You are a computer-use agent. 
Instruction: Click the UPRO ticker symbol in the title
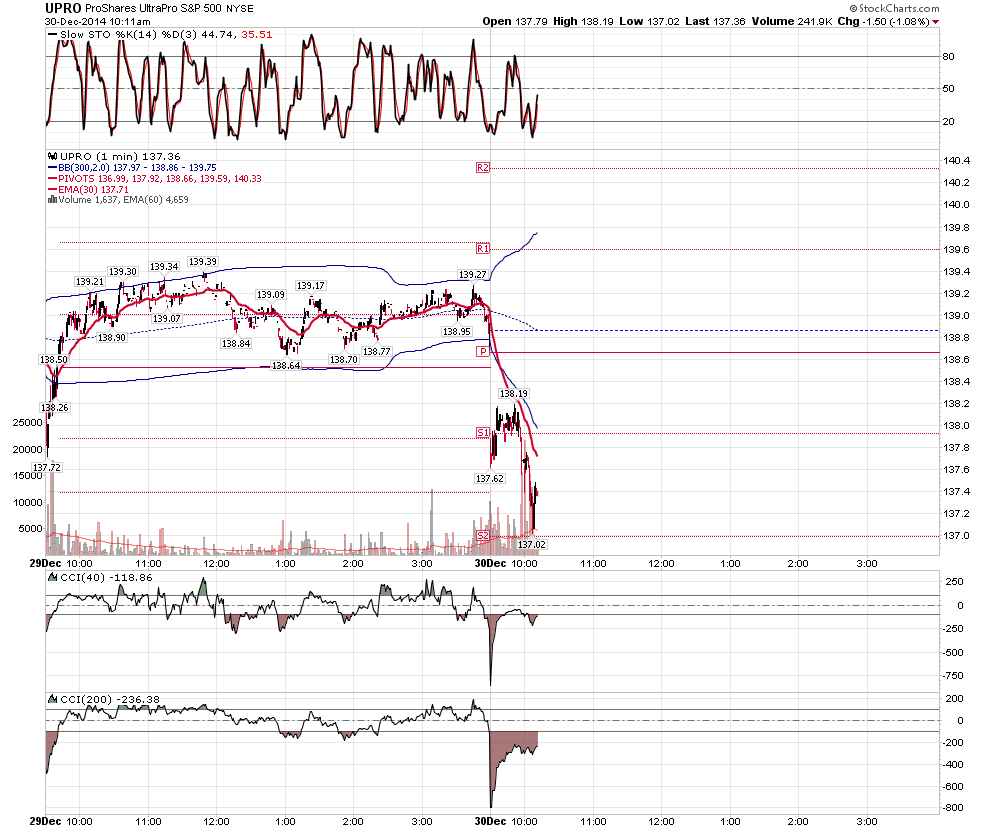click(x=63, y=8)
